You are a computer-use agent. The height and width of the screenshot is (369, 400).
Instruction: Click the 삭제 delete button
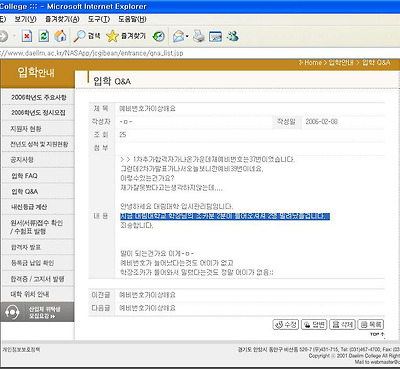click(343, 325)
